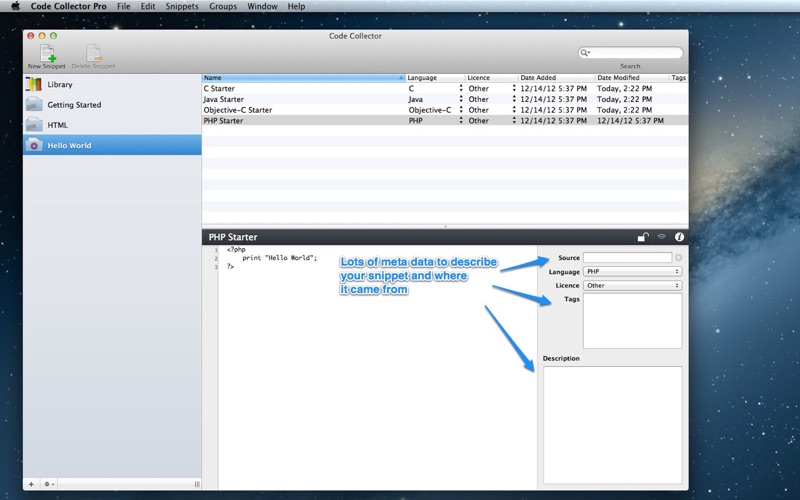Image resolution: width=800 pixels, height=500 pixels.
Task: Select the Java Starter snippet row
Action: coord(445,99)
